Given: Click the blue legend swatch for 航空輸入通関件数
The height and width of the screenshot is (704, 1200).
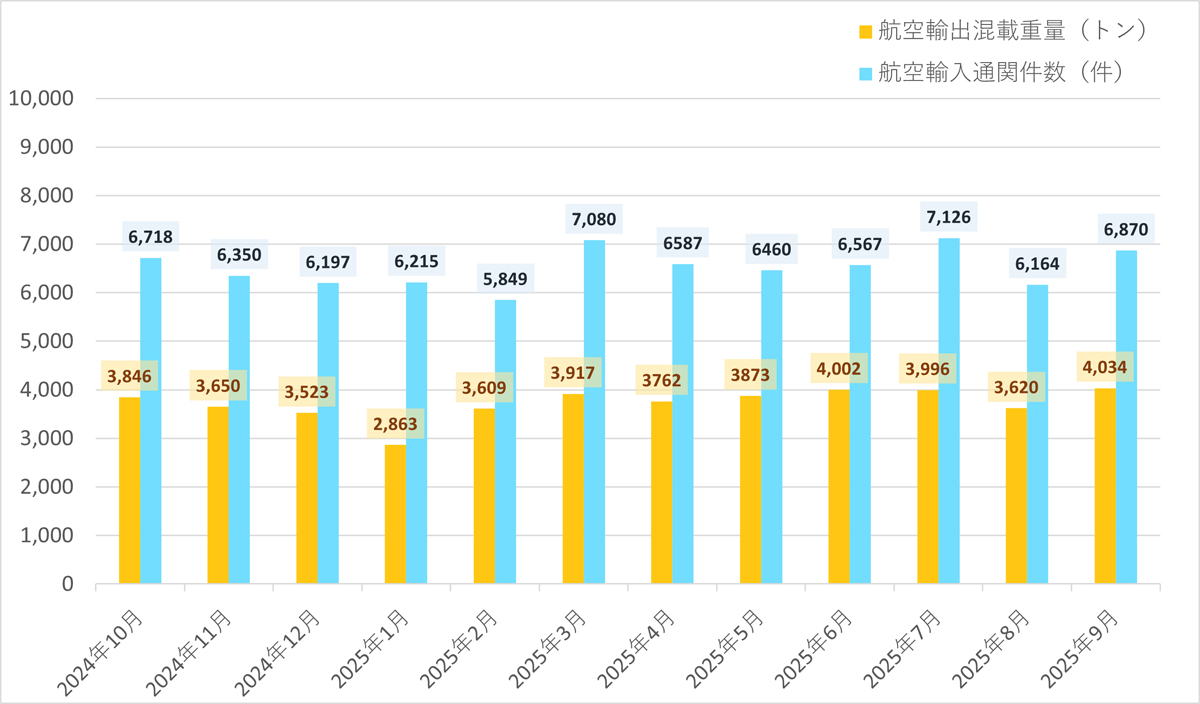Looking at the screenshot, I should coord(866,73).
